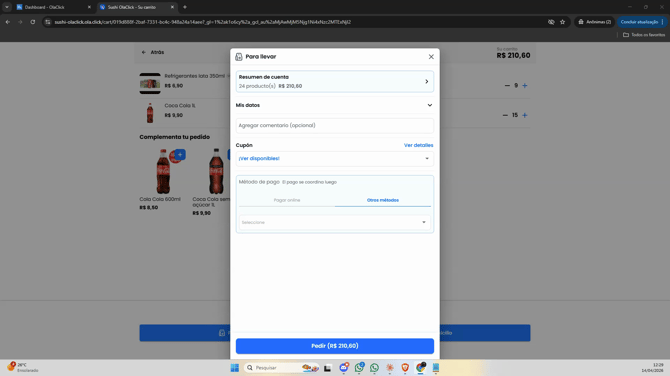Click the eye-slash tracking icon in address bar

click(x=551, y=22)
